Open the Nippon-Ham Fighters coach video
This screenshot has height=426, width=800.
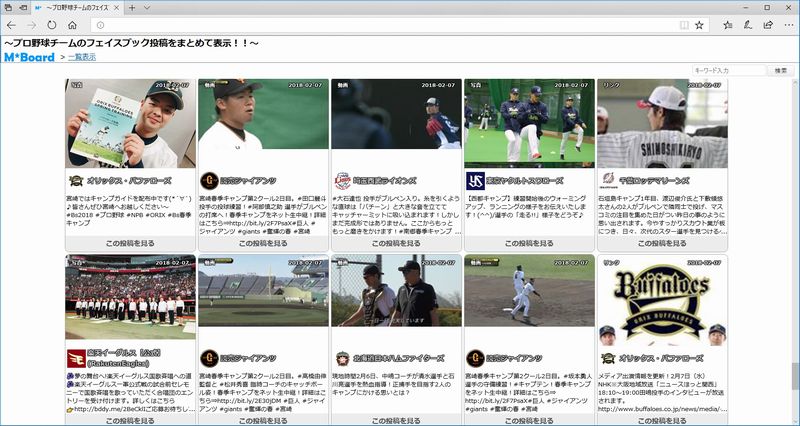click(x=396, y=291)
